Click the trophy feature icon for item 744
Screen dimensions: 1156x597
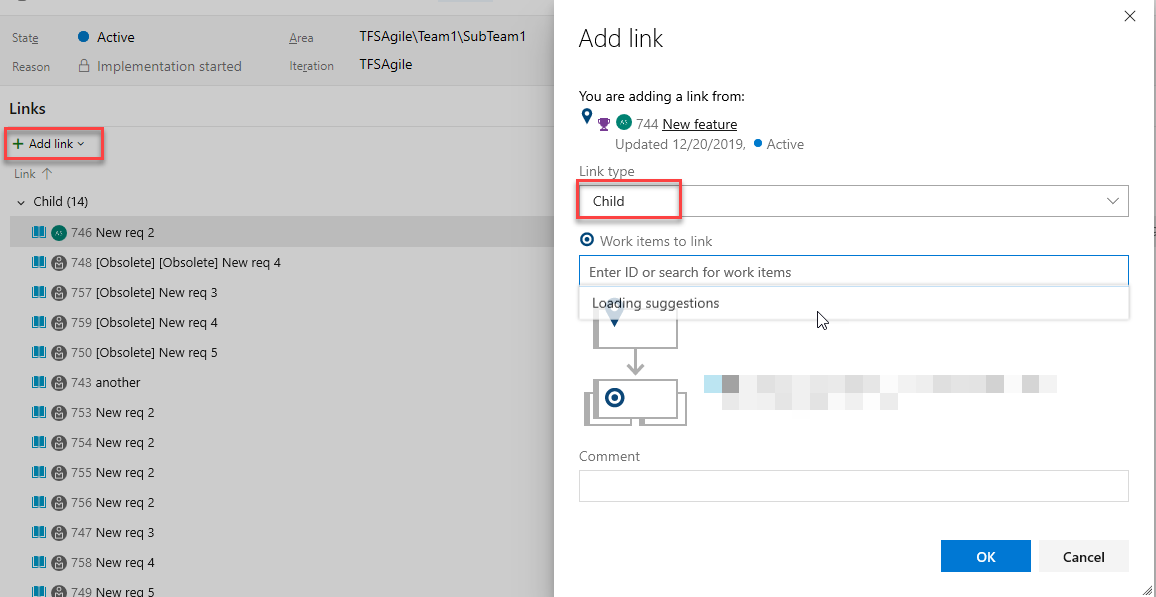point(604,125)
